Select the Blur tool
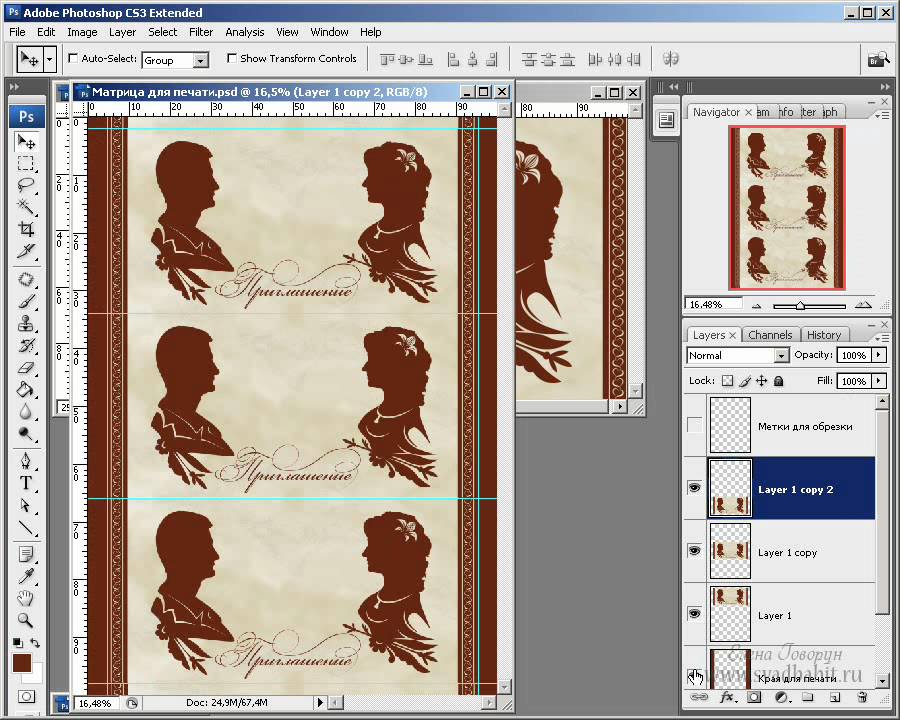 click(x=26, y=412)
